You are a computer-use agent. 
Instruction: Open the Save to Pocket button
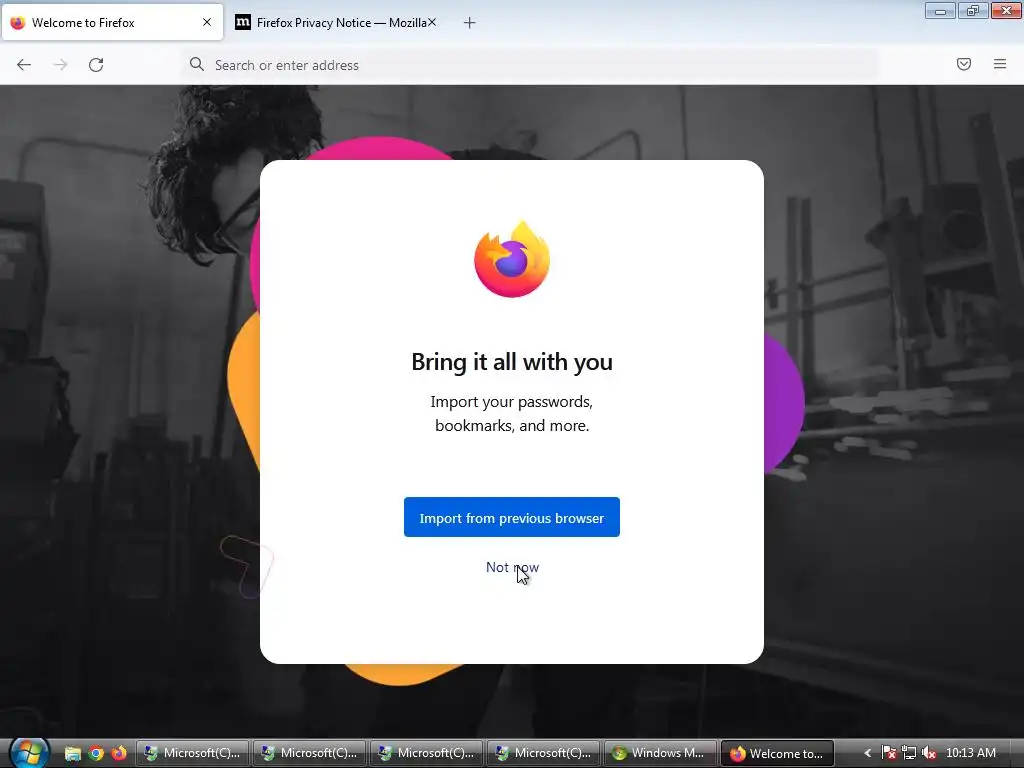964,64
